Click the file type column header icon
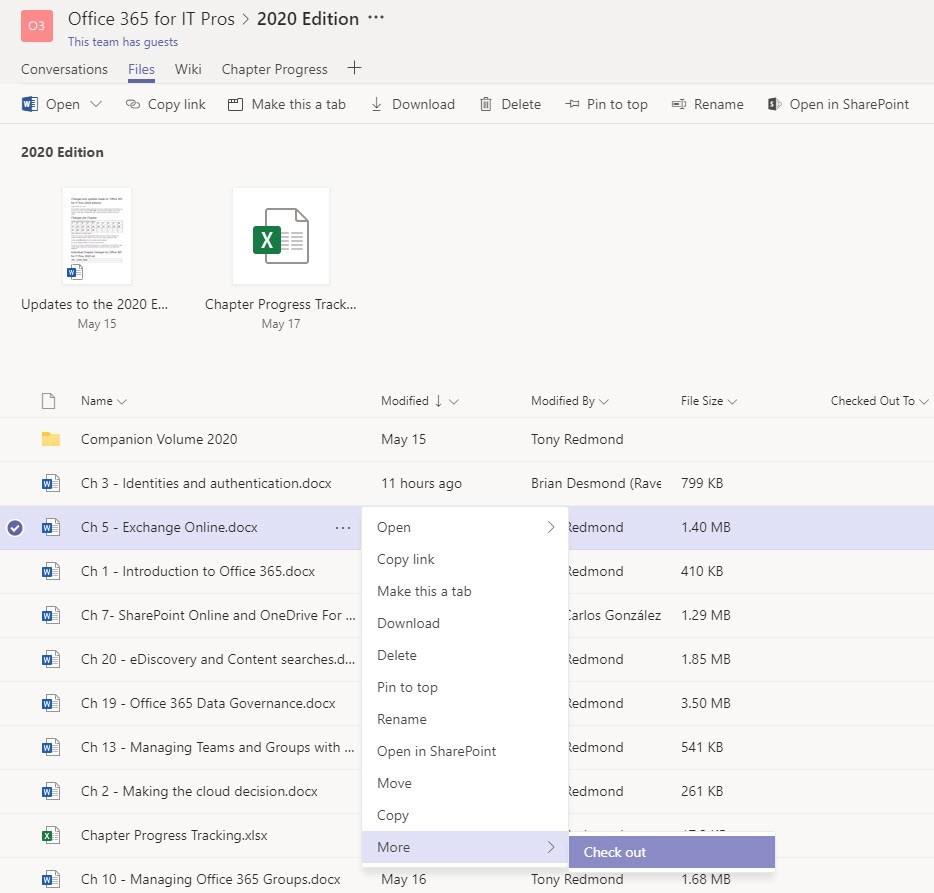This screenshot has height=893, width=934. click(x=48, y=401)
